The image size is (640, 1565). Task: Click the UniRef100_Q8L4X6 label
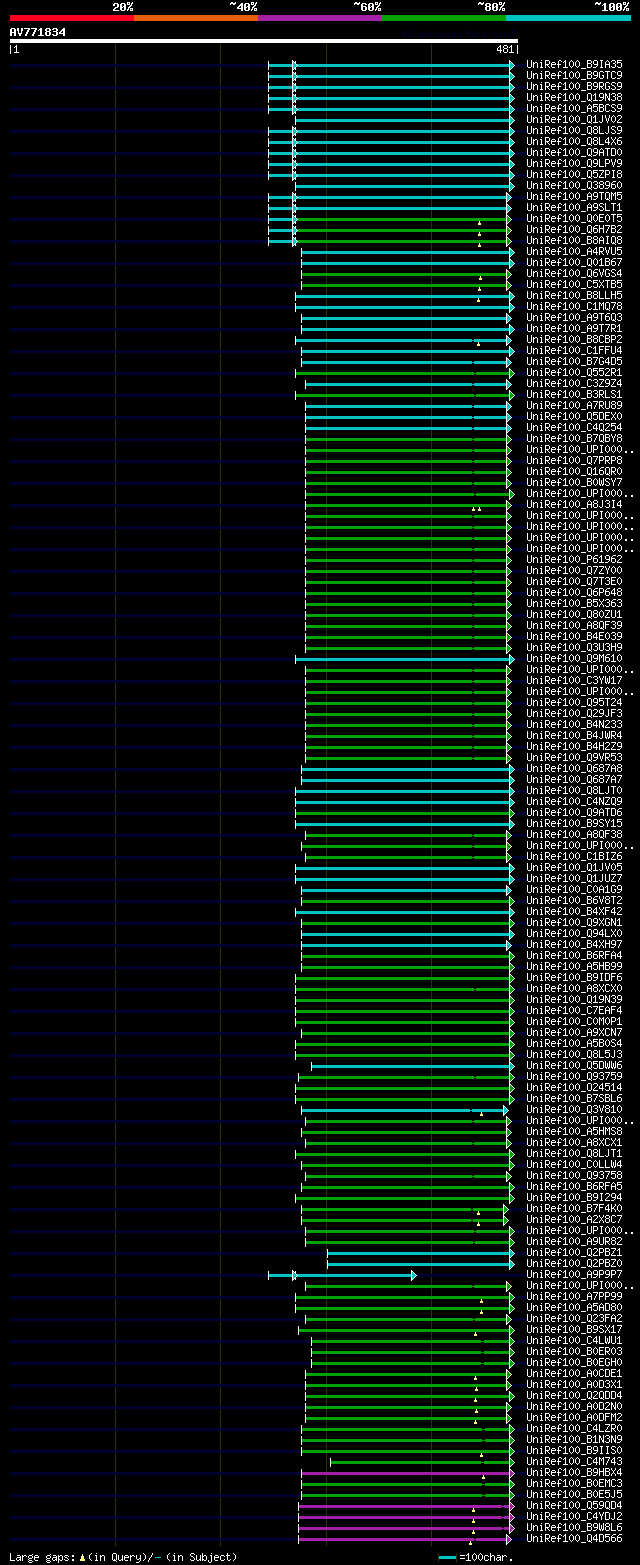pyautogui.click(x=574, y=141)
